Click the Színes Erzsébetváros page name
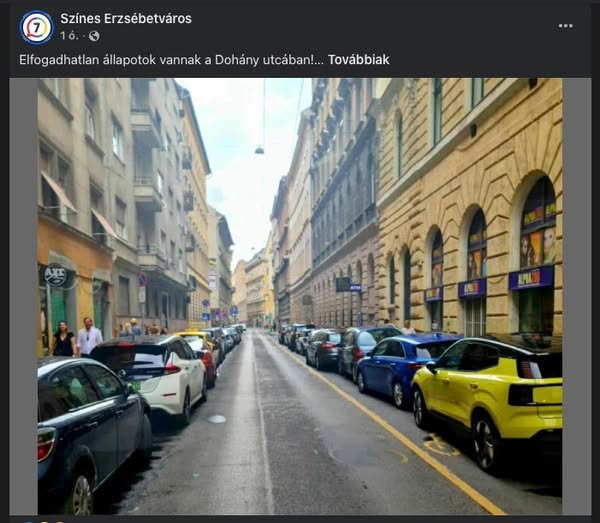600x523 pixels. click(126, 18)
